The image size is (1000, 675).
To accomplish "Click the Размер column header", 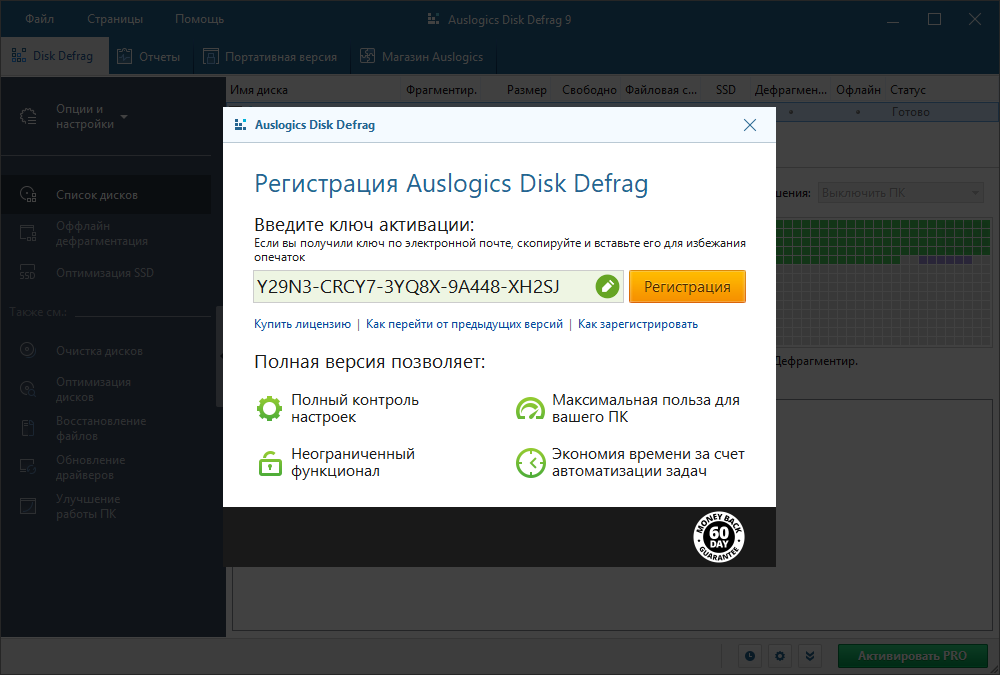I will 526,90.
